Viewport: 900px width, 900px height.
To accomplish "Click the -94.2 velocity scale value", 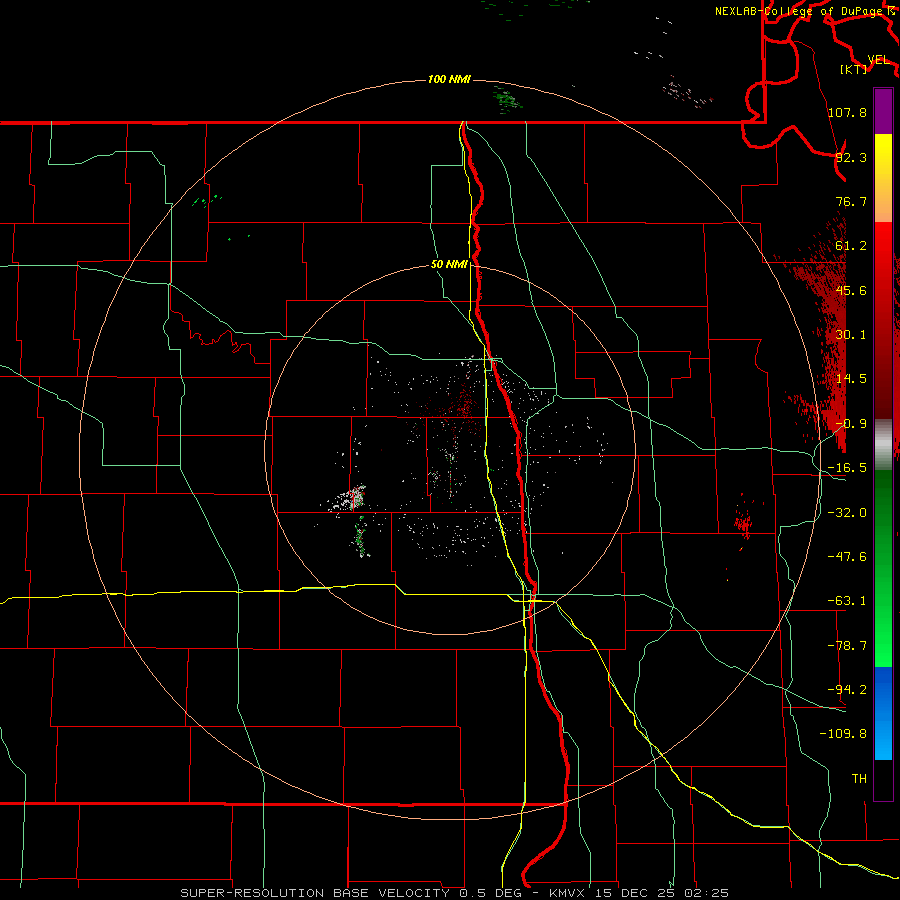I will tap(847, 689).
